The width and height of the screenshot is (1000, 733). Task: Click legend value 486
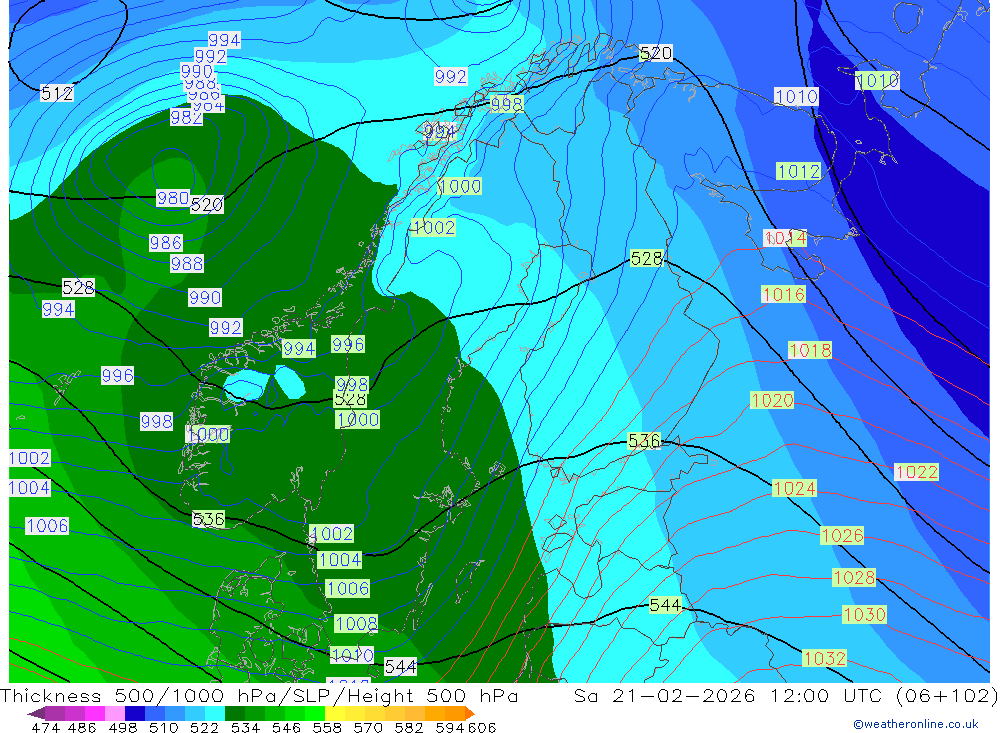(82, 727)
